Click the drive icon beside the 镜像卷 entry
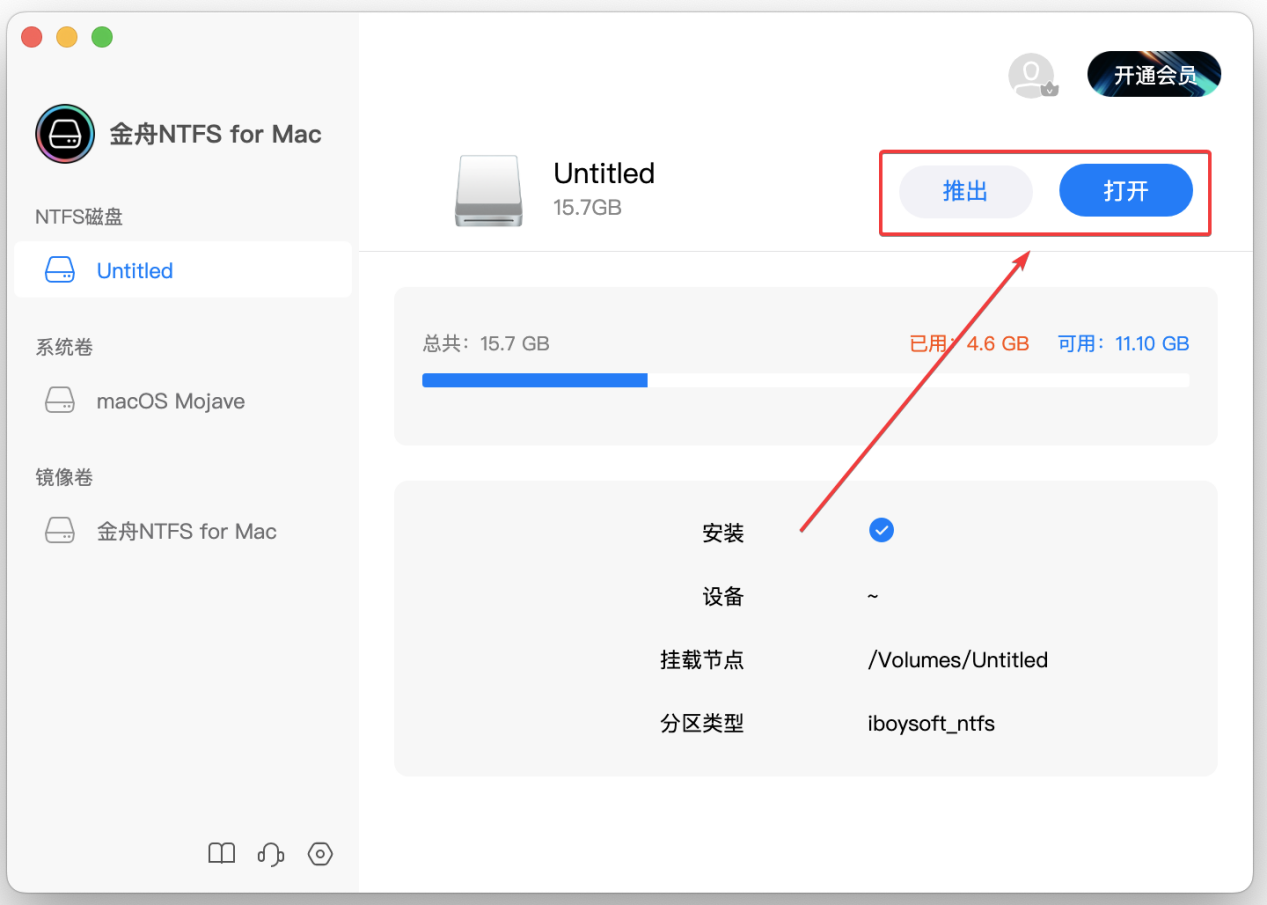The width and height of the screenshot is (1267, 905). (x=60, y=531)
